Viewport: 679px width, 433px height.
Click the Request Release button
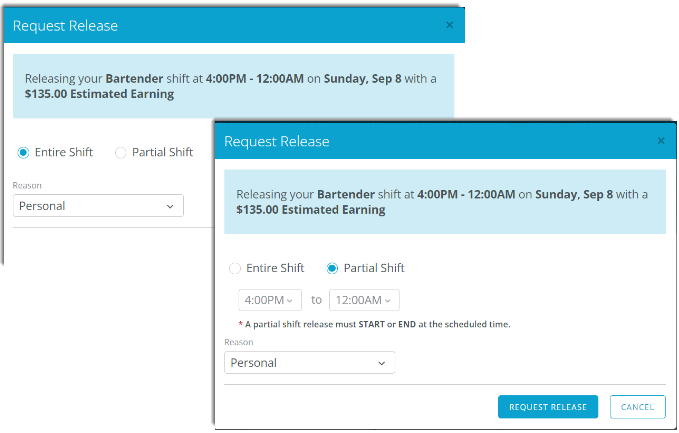[548, 407]
